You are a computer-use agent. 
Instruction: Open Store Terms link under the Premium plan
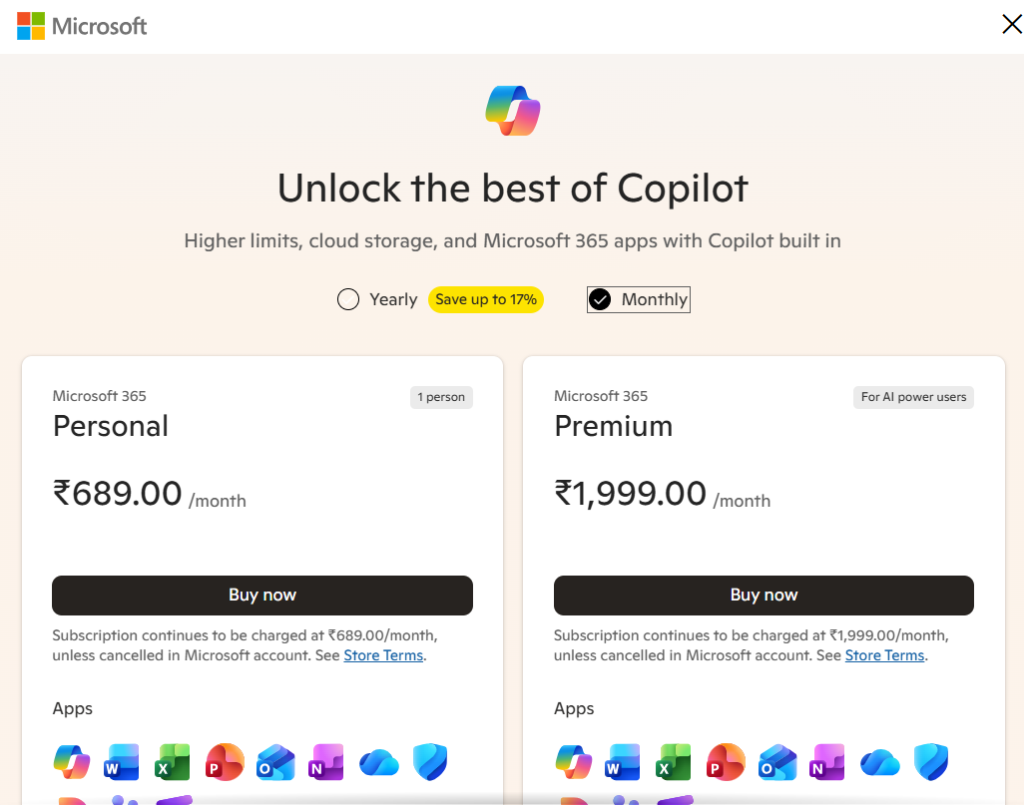pos(885,656)
